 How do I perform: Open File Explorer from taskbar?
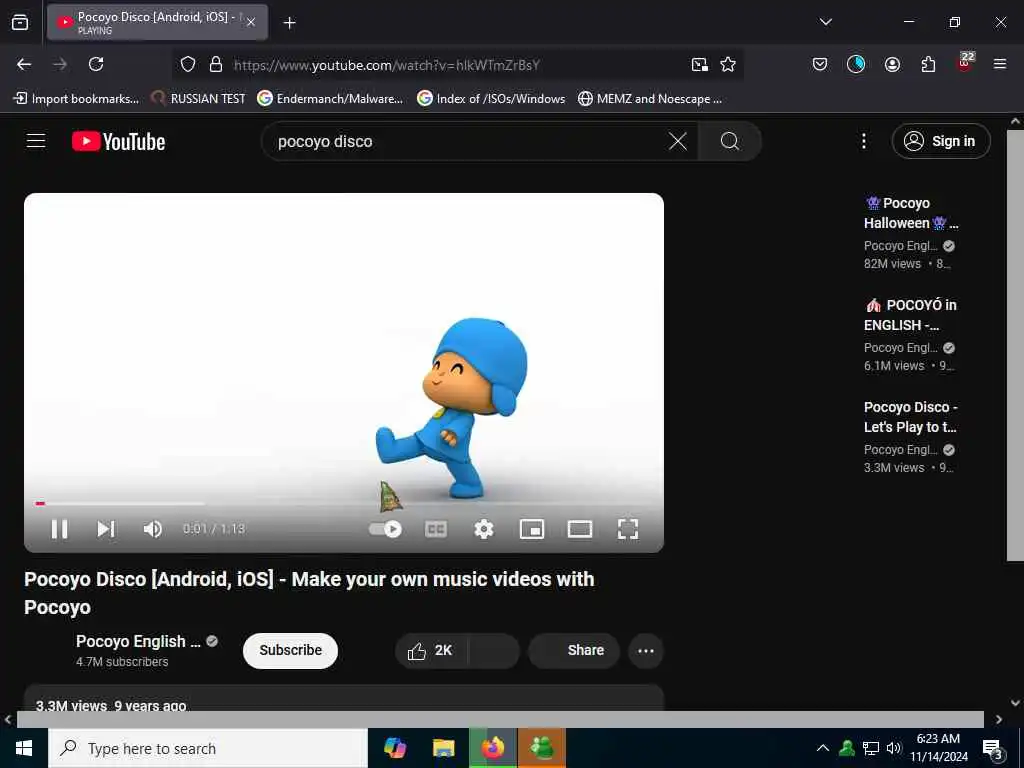pos(443,748)
